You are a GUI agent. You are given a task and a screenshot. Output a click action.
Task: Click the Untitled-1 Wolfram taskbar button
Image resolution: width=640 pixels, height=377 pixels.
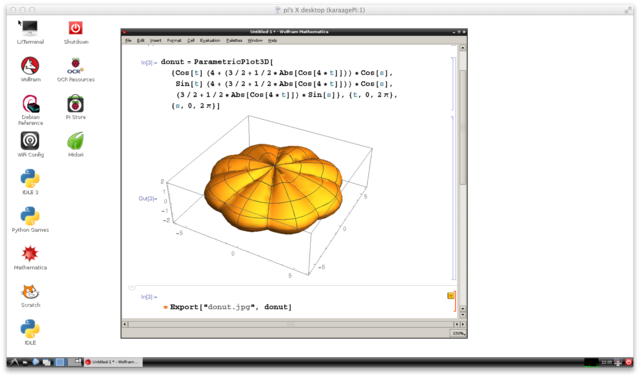113,362
